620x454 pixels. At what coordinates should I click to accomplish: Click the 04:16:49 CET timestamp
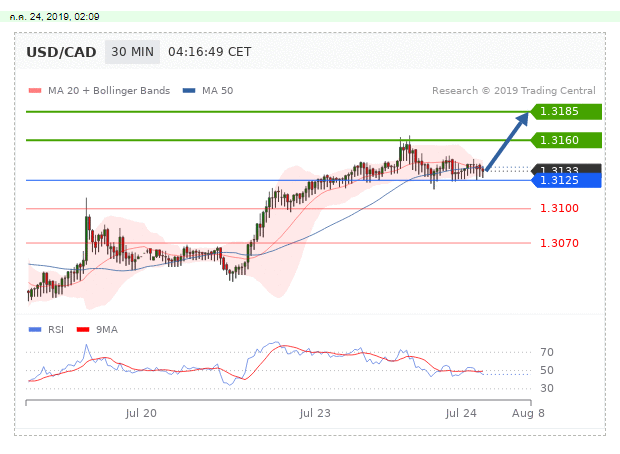tap(210, 52)
